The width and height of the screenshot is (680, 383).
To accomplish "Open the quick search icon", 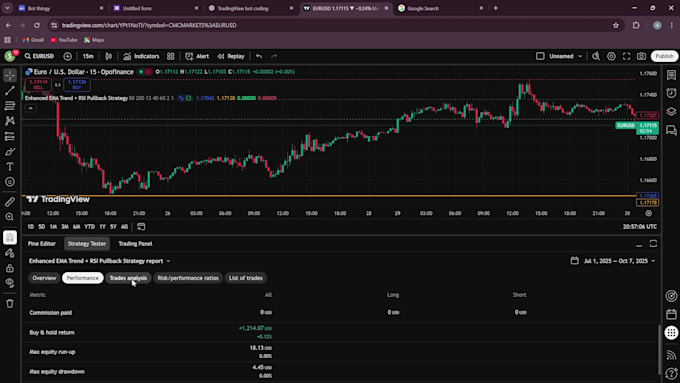I will pyautogui.click(x=596, y=56).
